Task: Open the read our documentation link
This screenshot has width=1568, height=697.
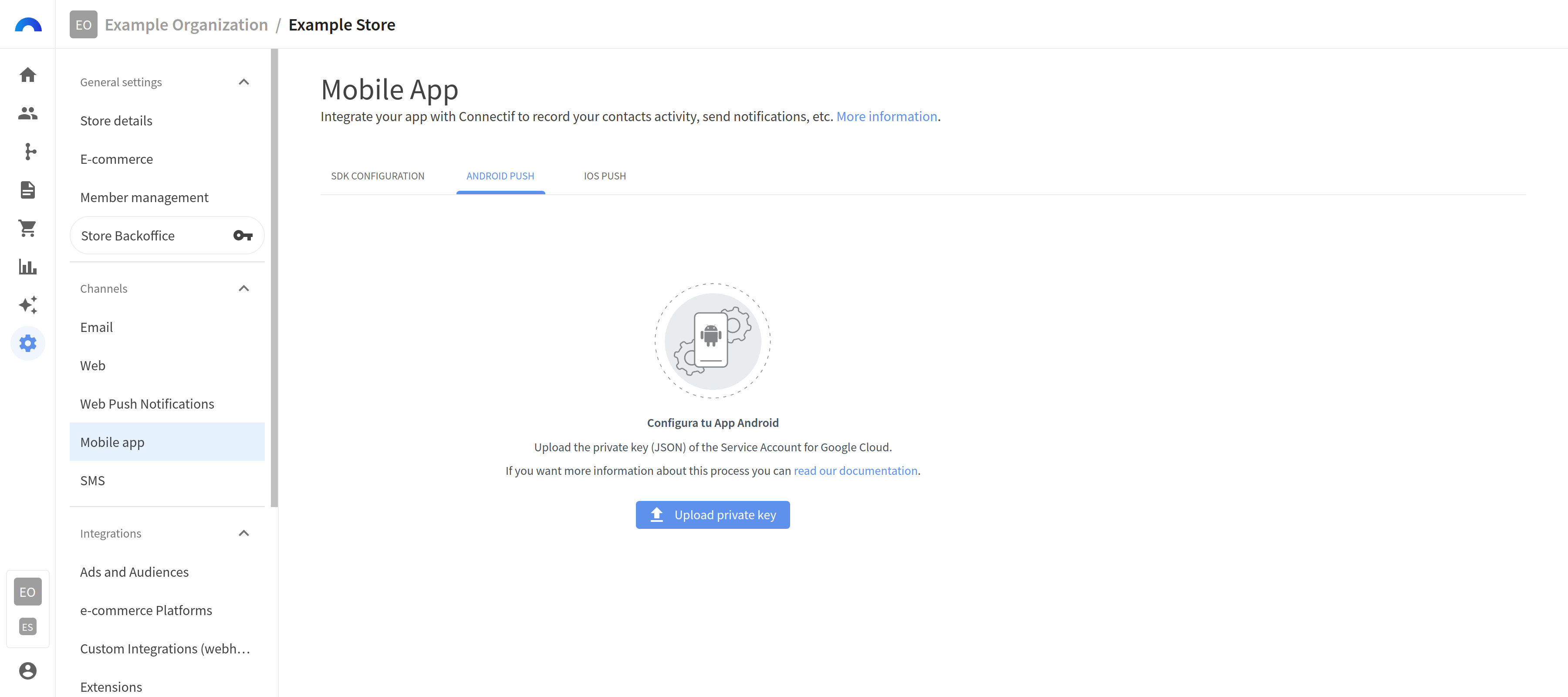Action: point(855,470)
